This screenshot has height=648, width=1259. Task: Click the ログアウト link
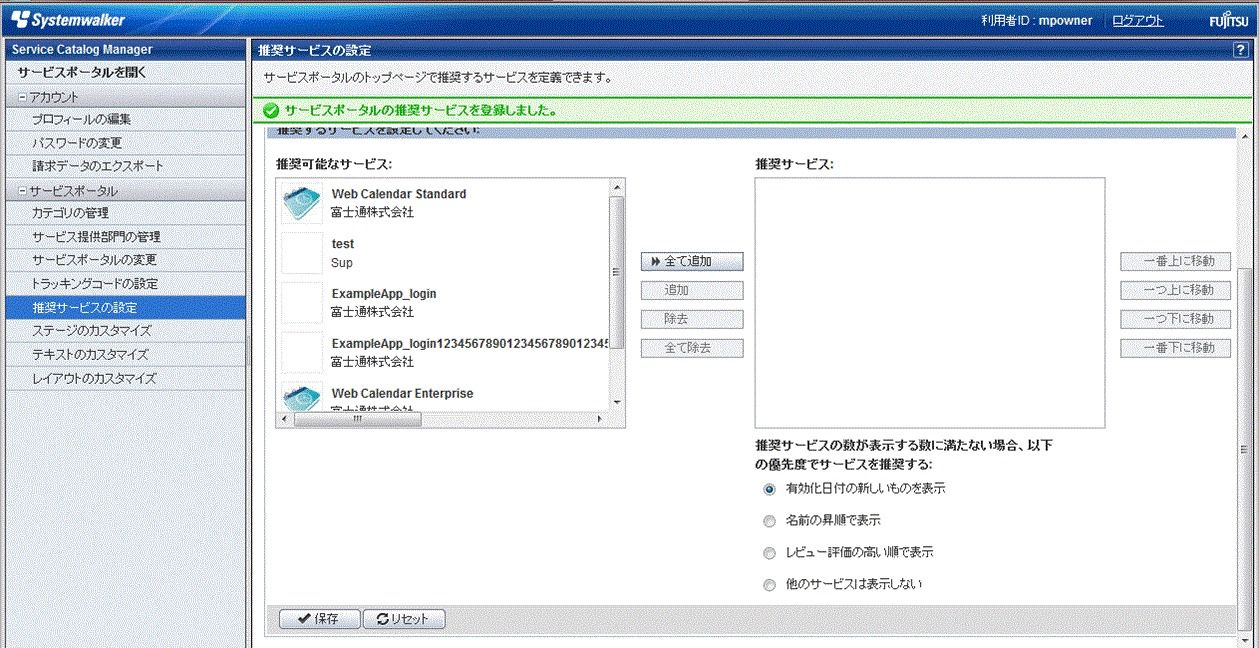click(1138, 21)
